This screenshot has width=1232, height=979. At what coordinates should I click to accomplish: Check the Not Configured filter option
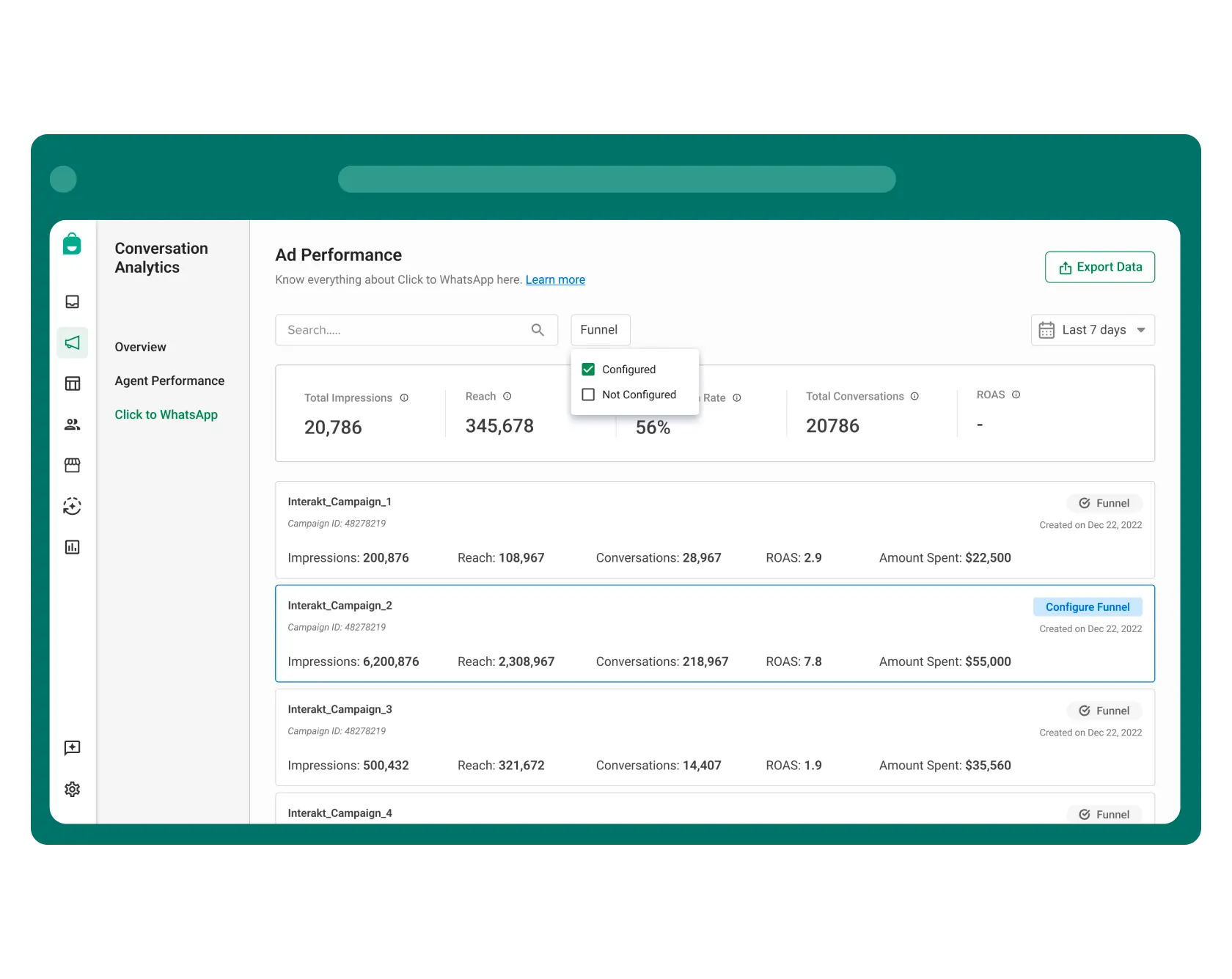[587, 395]
